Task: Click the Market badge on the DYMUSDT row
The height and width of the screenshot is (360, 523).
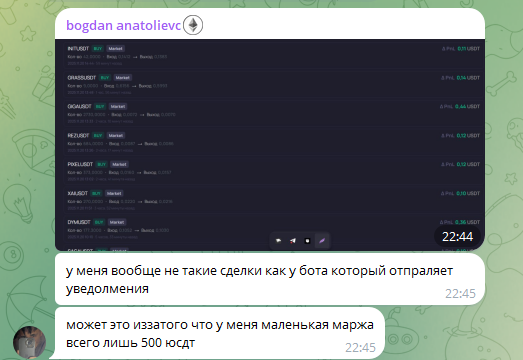Action: [117, 222]
